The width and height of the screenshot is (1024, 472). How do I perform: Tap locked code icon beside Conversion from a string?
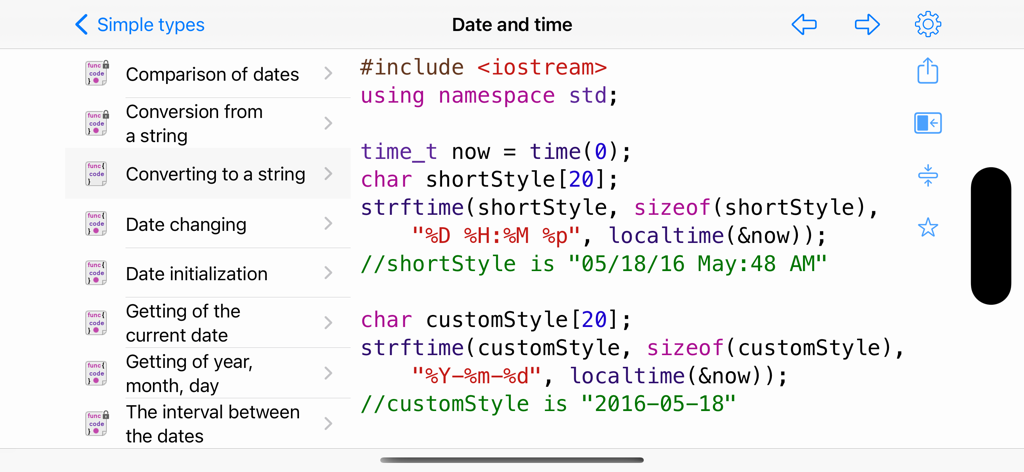click(x=97, y=123)
